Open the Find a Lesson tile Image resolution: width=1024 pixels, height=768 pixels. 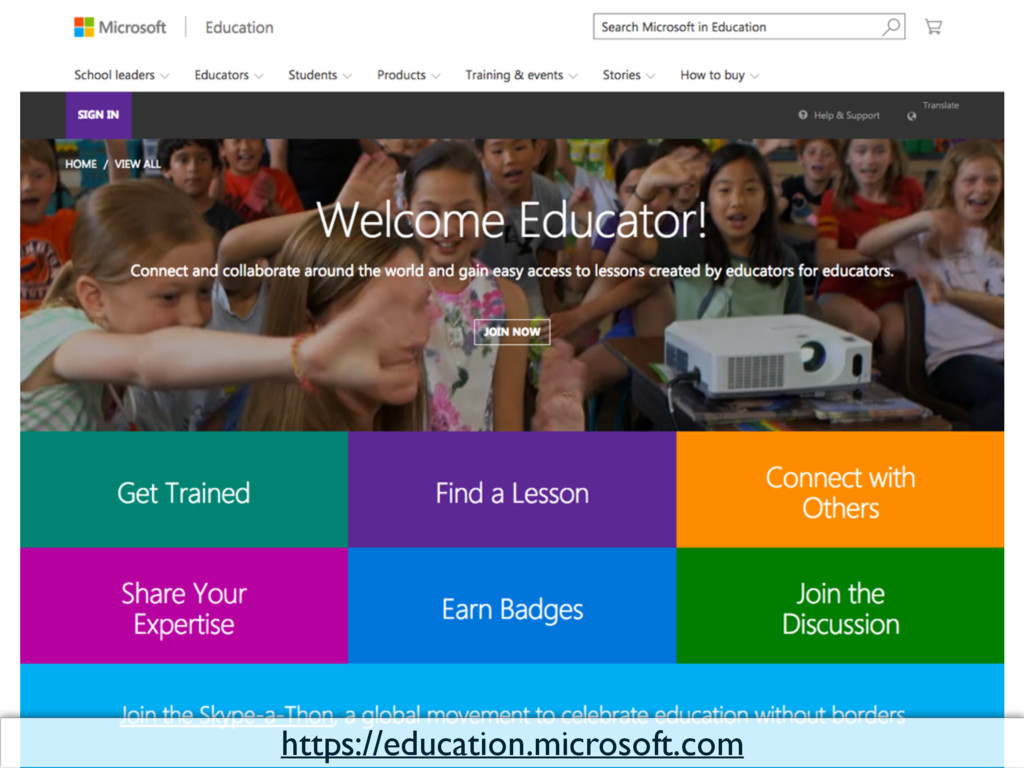coord(512,489)
